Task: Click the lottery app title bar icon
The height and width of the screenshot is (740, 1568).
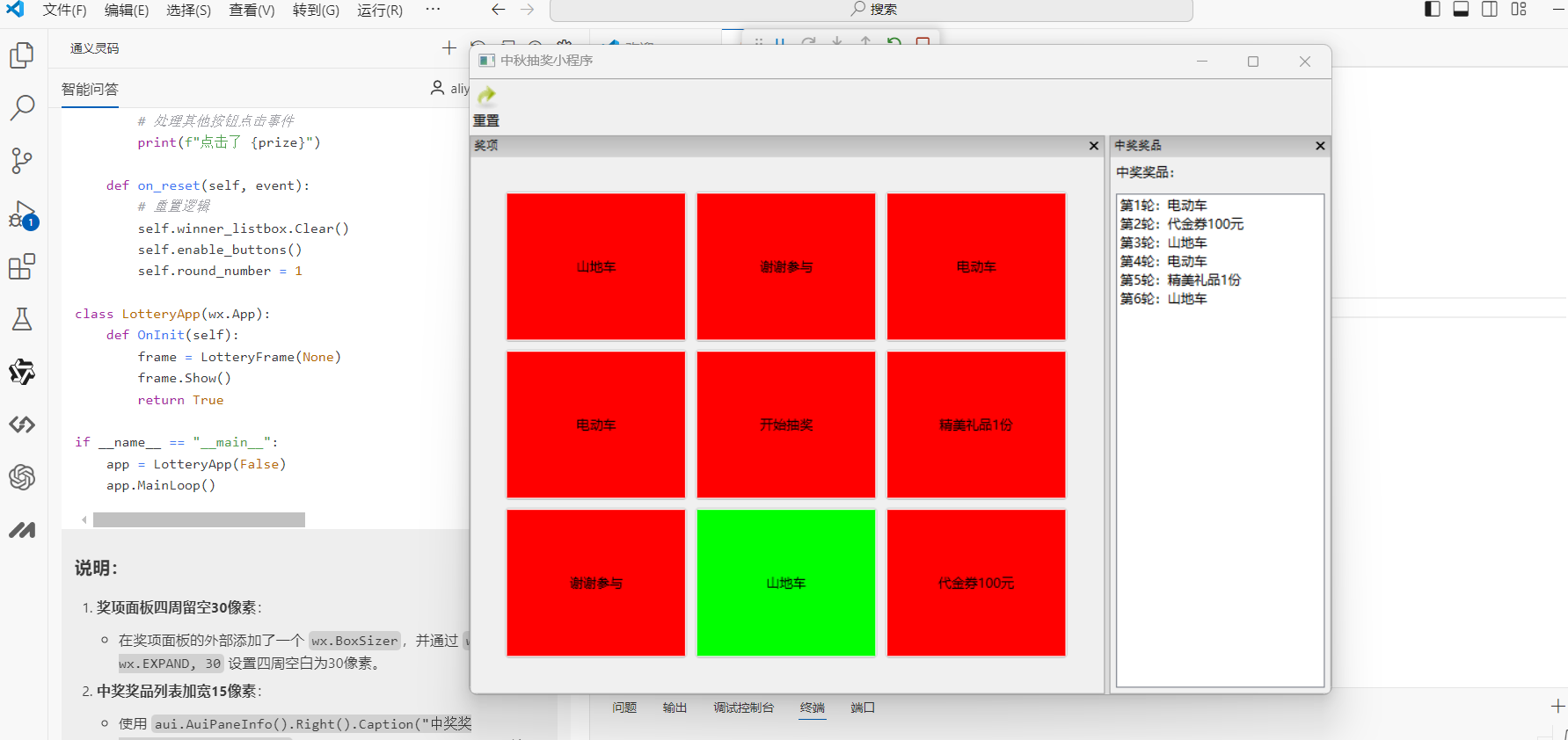Action: click(x=486, y=61)
